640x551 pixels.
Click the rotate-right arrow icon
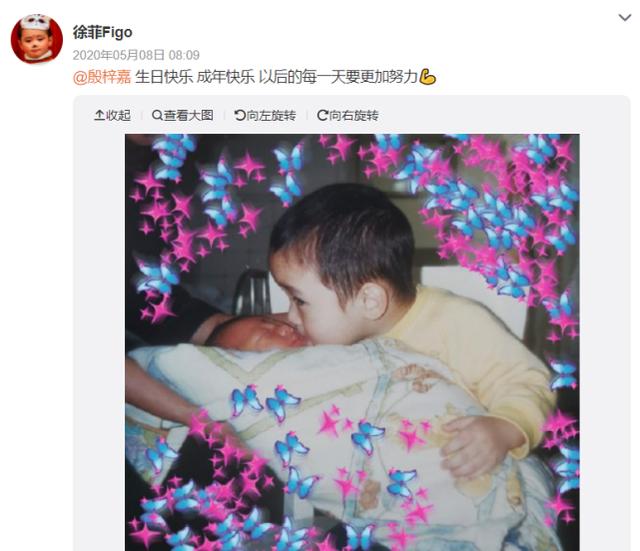322,116
